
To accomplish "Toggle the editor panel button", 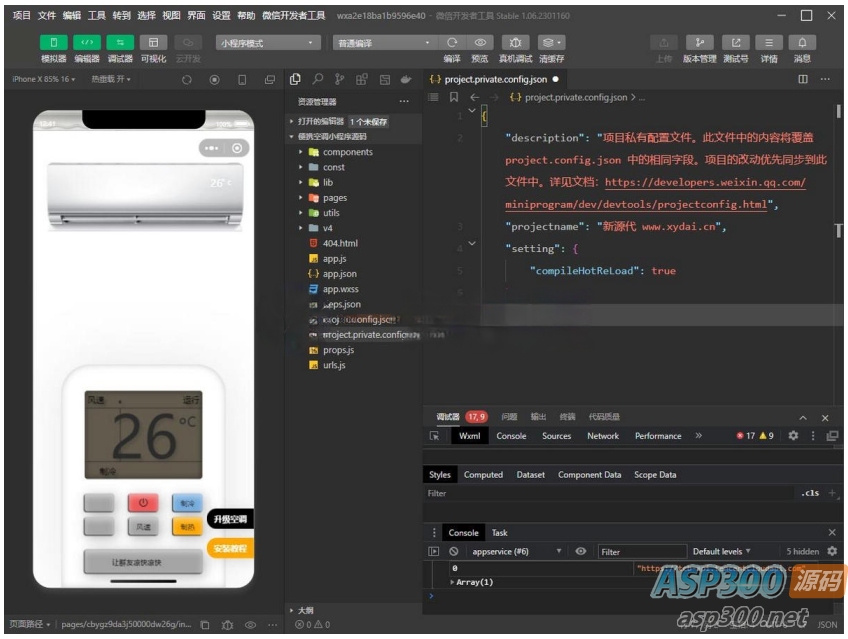I will click(x=87, y=42).
